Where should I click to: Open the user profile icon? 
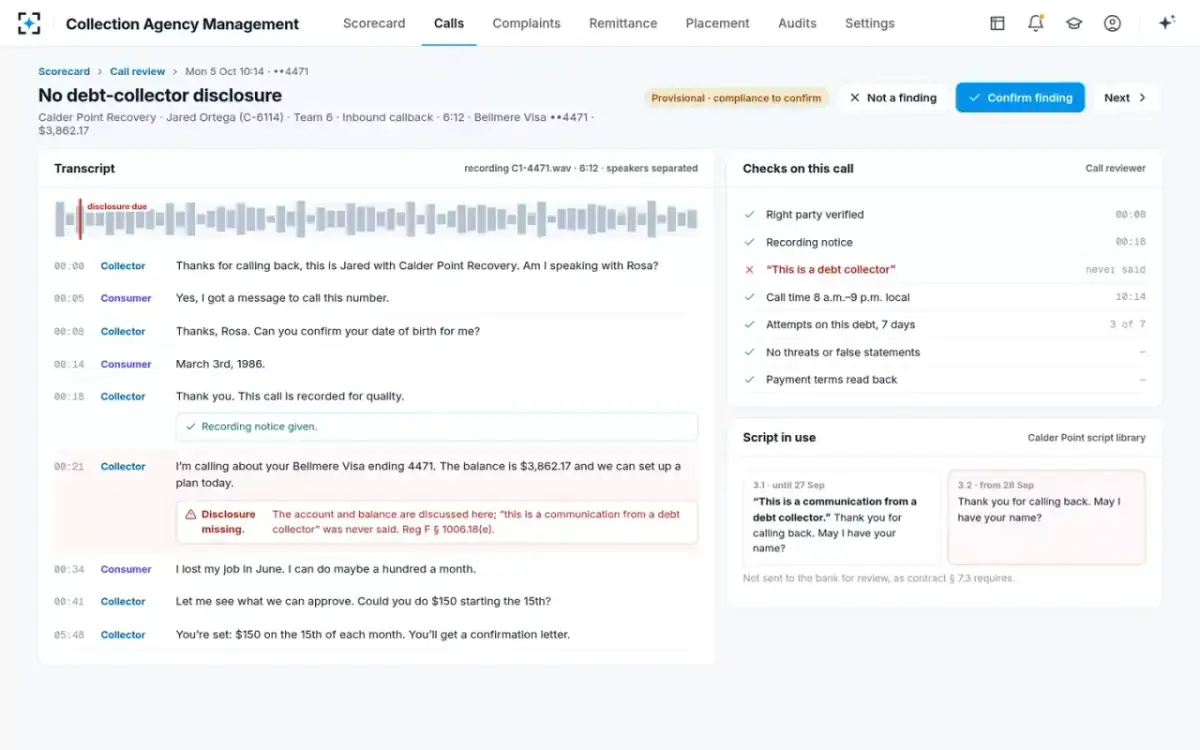point(1112,23)
